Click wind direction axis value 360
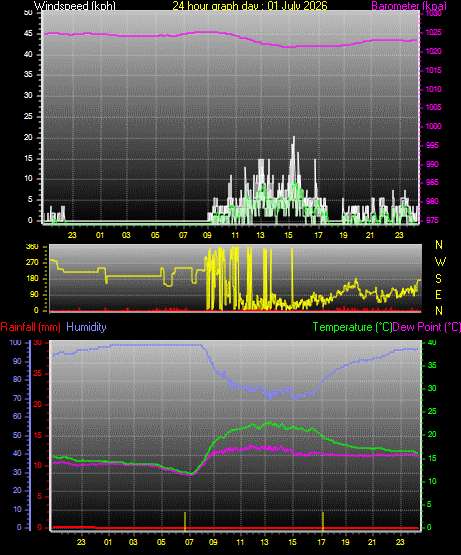Screen dimensions: 461x555 coord(32,247)
